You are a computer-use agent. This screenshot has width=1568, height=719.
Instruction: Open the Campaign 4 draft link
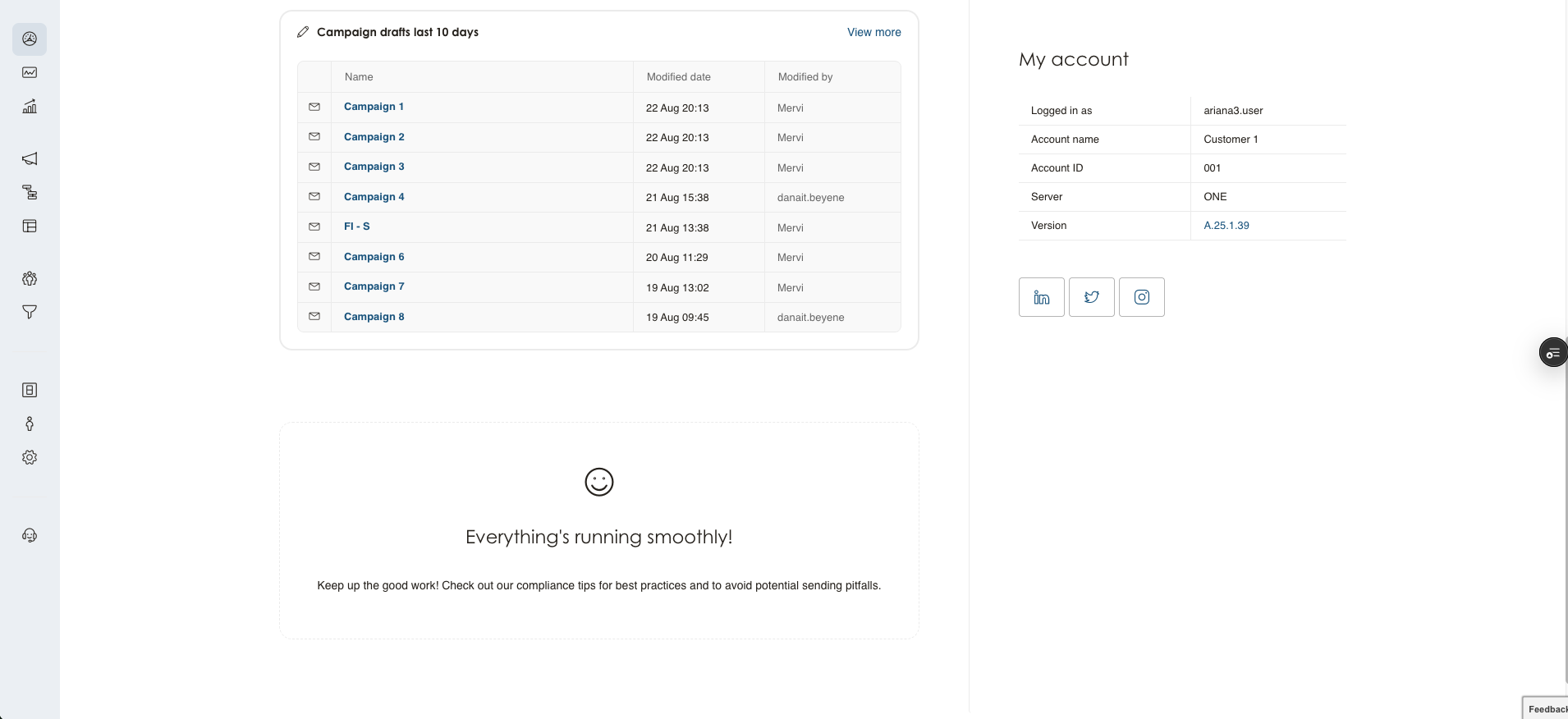(x=374, y=197)
